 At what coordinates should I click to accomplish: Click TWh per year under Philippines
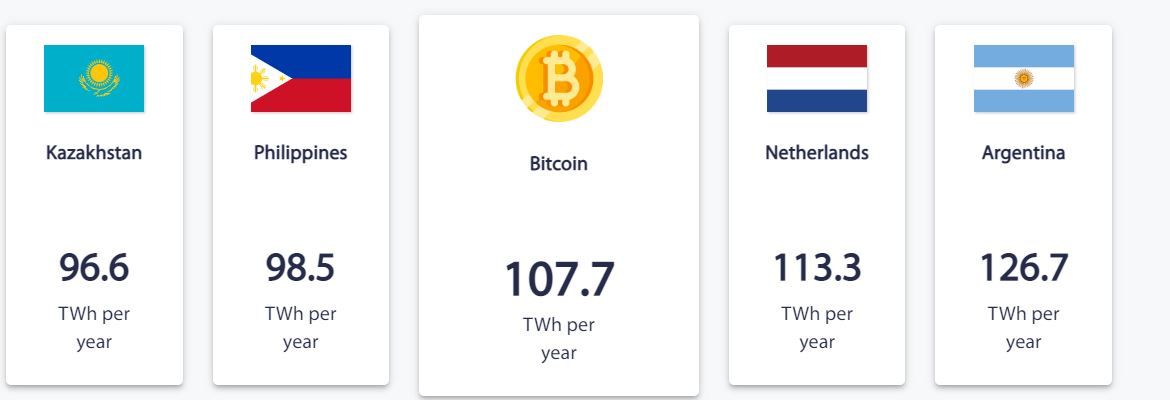click(x=300, y=328)
